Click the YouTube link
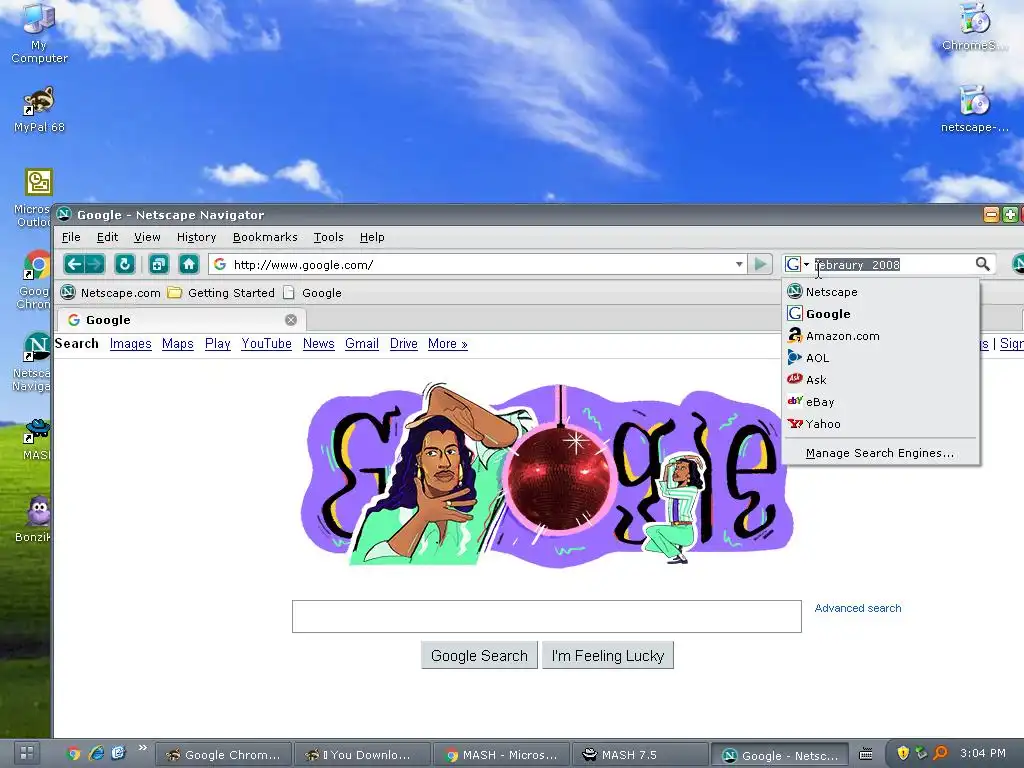The width and height of the screenshot is (1024, 768). 266,344
